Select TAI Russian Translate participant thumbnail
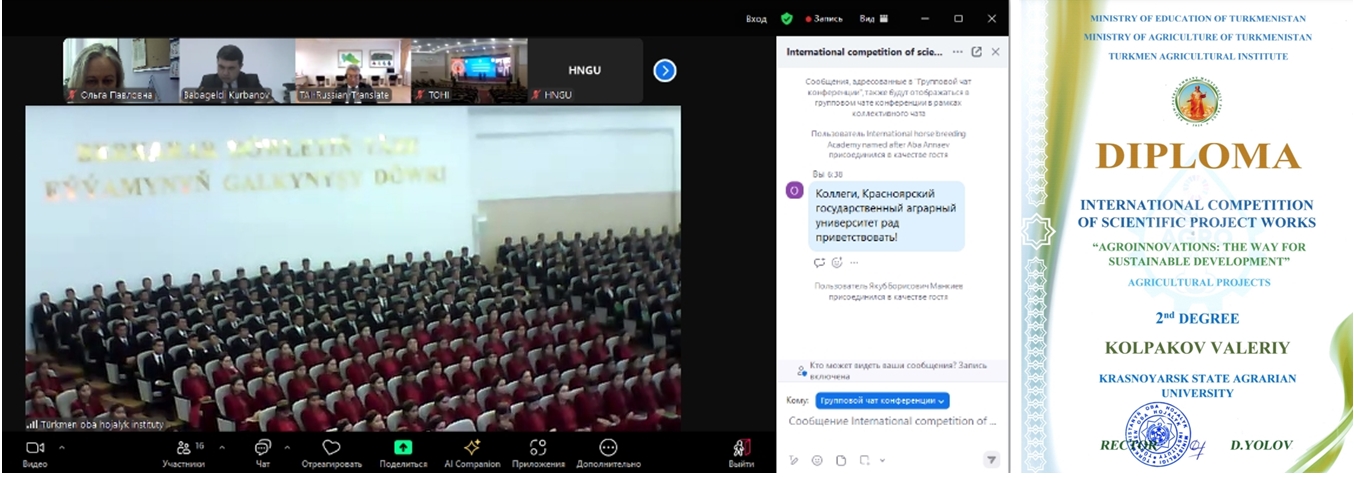This screenshot has width=1354, height=478. [x=352, y=71]
